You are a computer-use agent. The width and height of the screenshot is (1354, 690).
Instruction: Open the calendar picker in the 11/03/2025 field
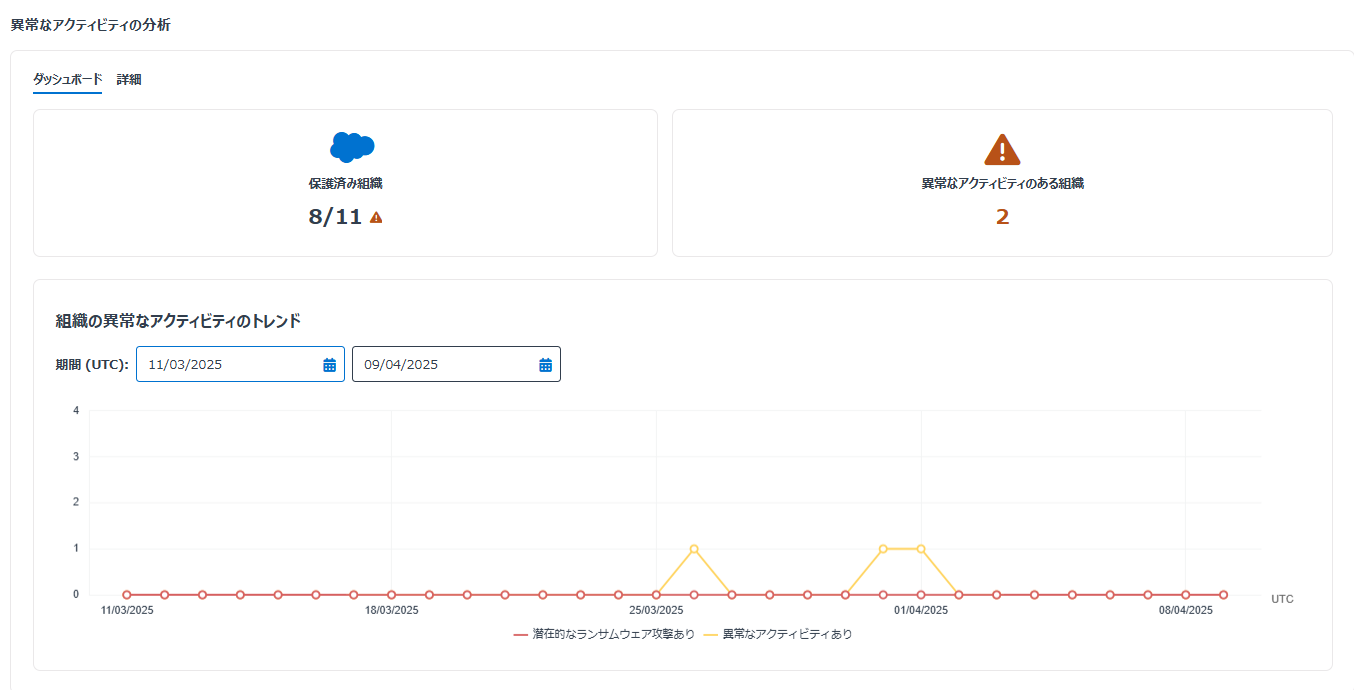[x=329, y=365]
